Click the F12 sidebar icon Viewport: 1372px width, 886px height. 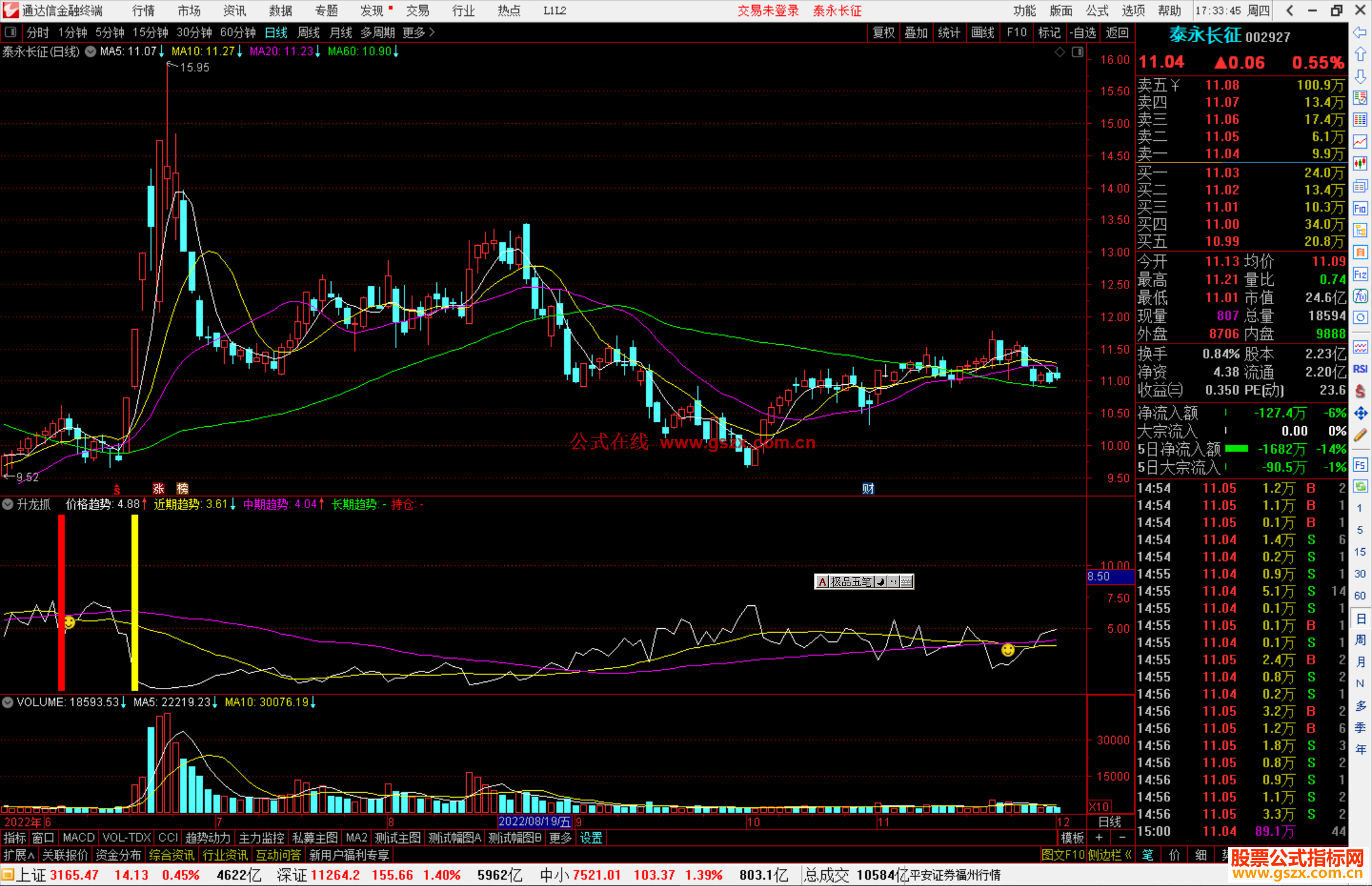click(1360, 274)
